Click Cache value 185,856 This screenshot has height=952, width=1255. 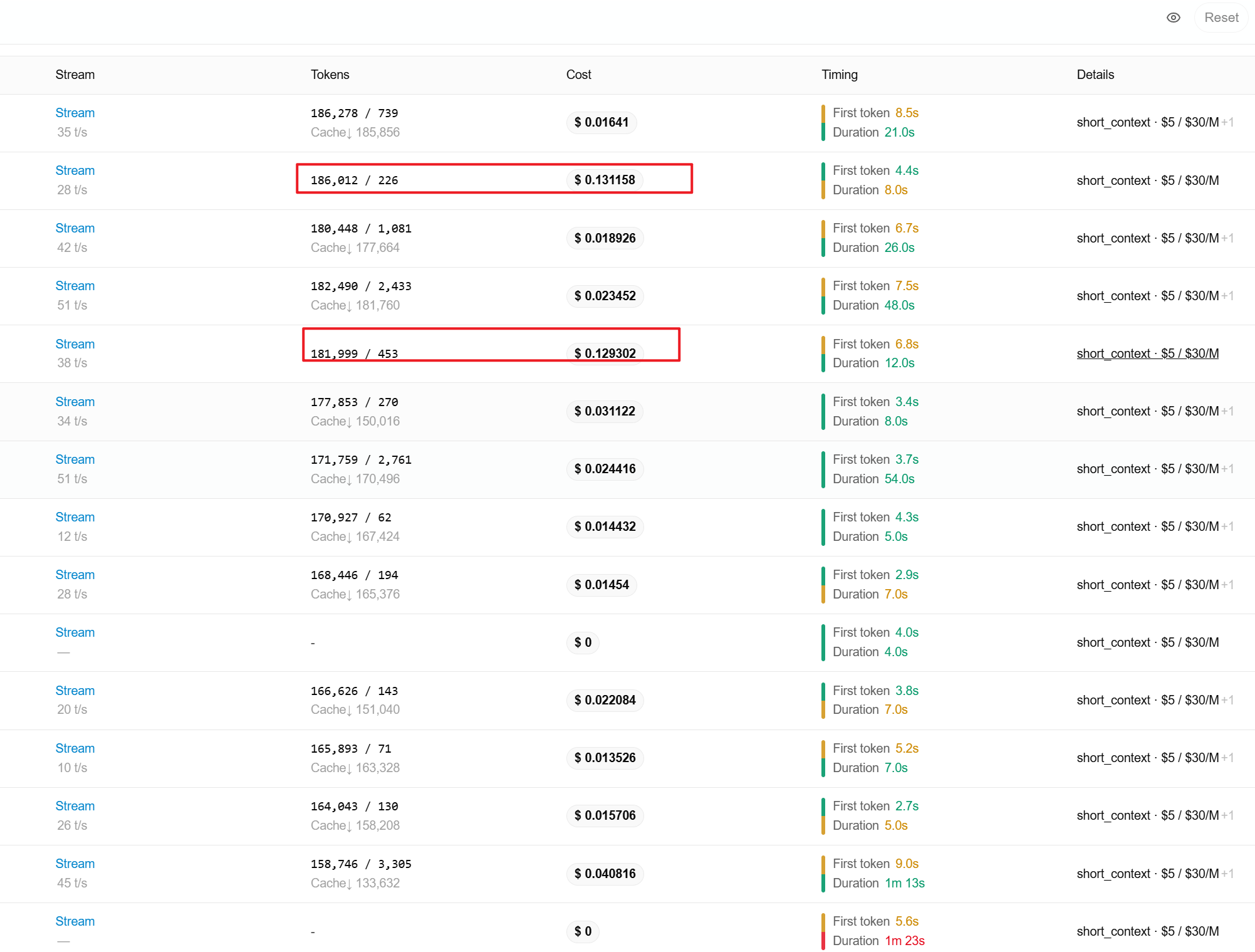(x=355, y=132)
